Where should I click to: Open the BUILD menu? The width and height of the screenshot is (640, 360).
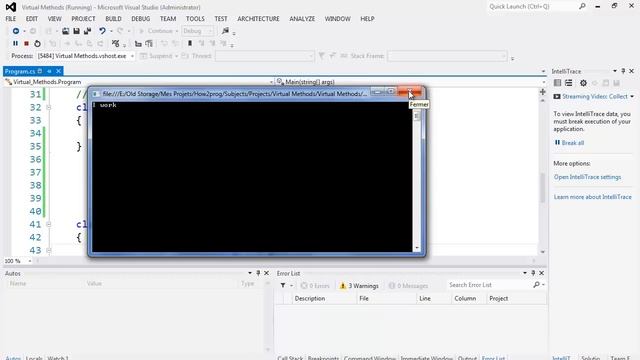[113, 19]
